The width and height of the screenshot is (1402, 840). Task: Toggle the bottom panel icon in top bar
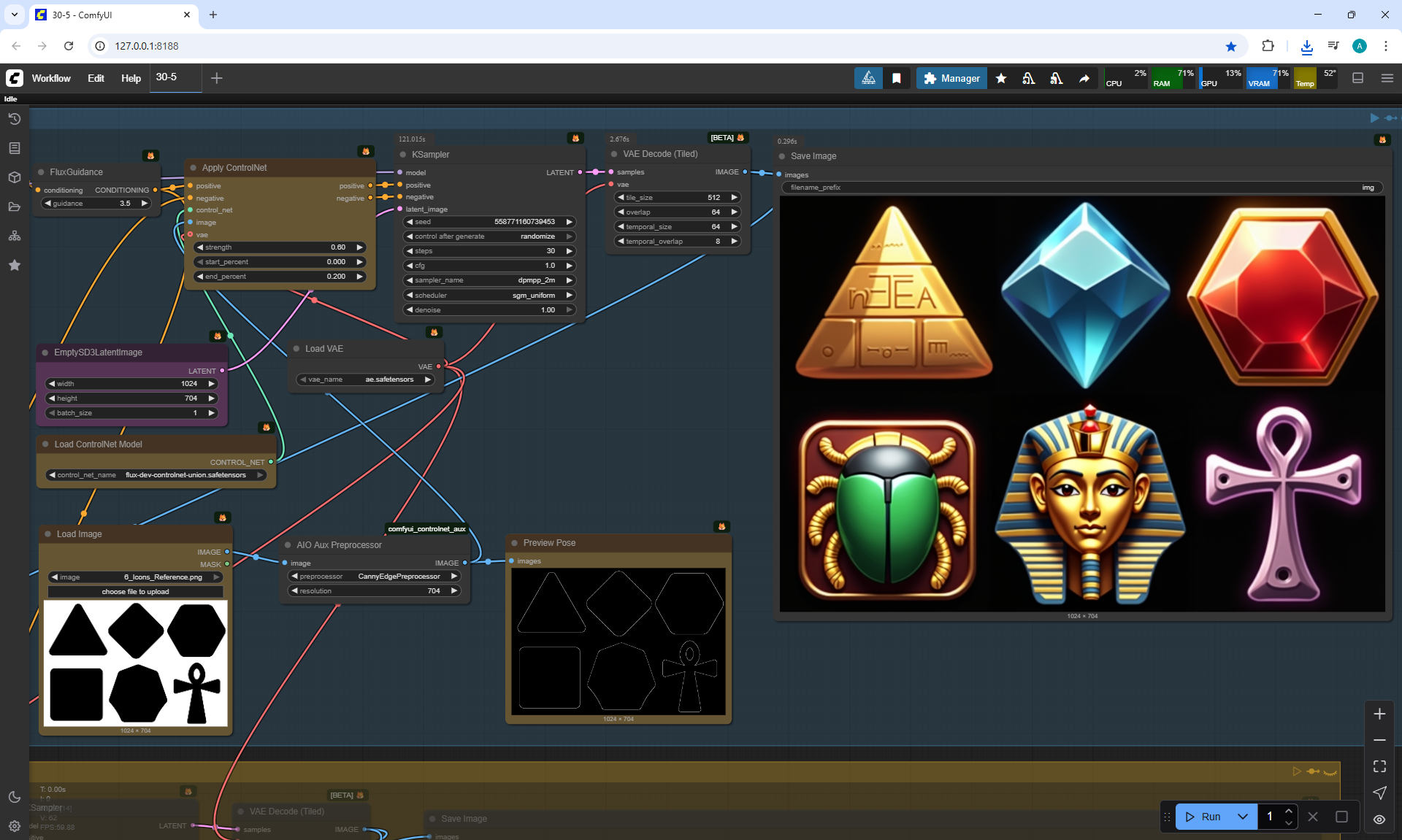click(1358, 78)
